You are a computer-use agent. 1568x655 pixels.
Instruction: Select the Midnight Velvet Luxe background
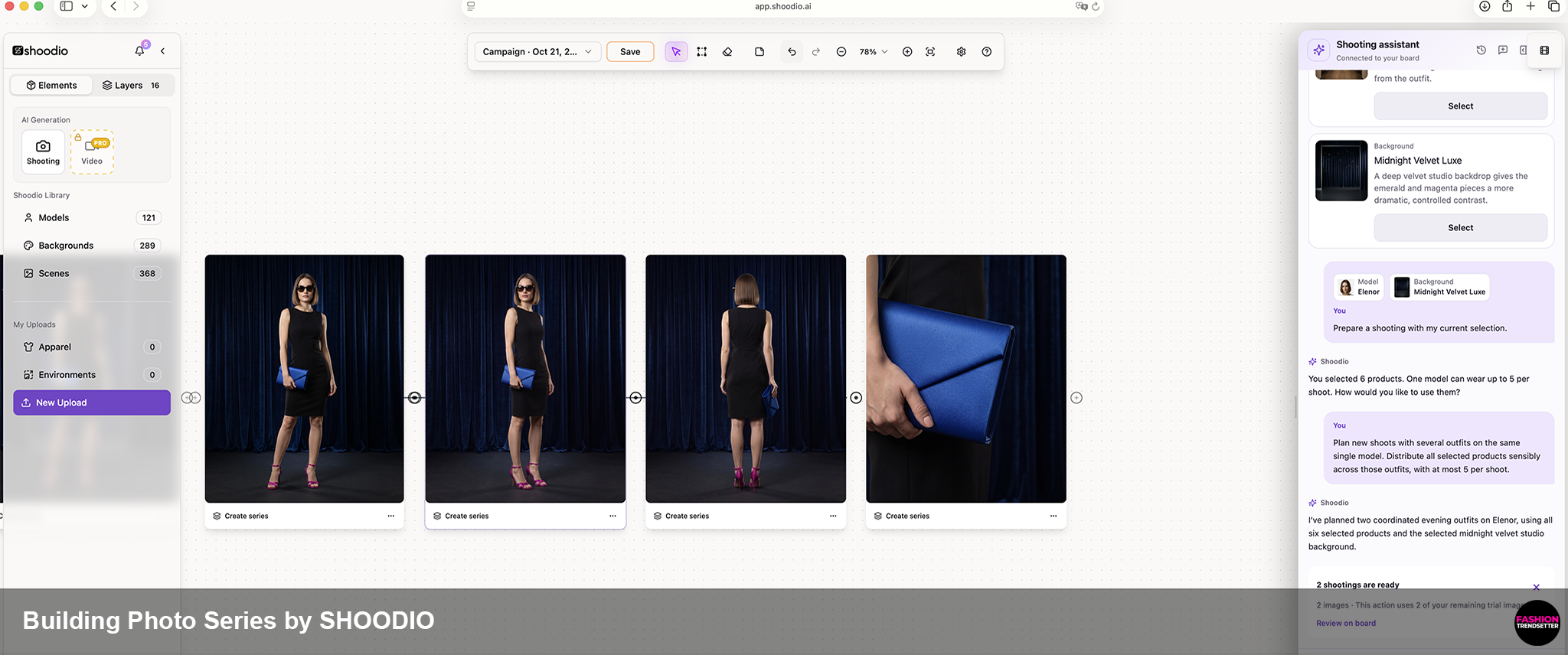1460,228
